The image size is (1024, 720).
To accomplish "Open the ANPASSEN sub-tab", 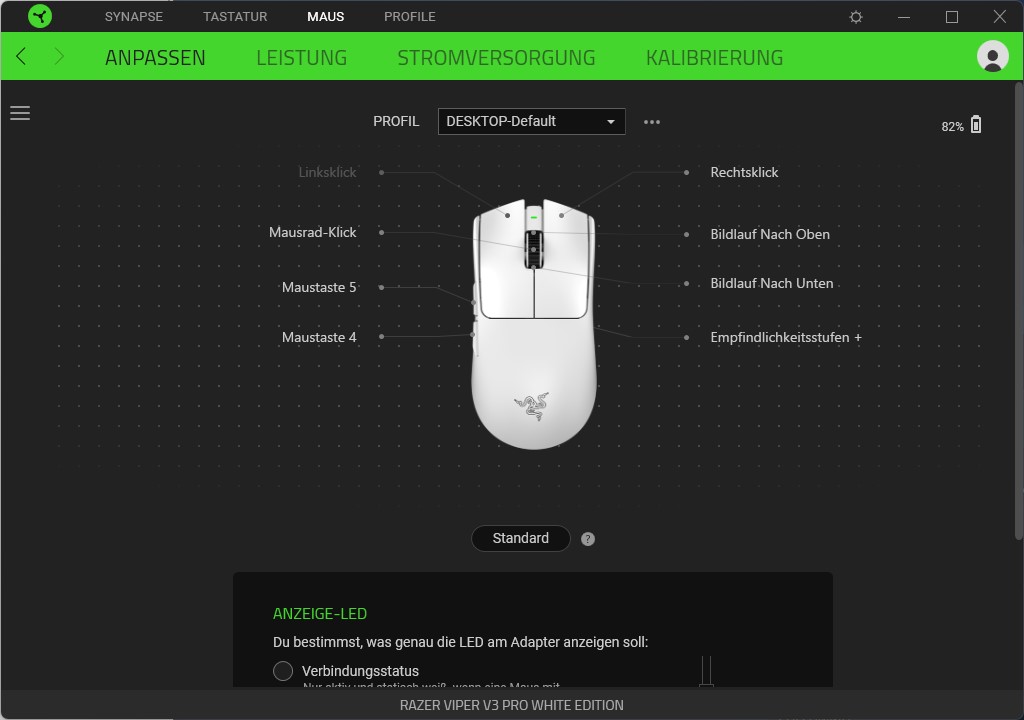I will (x=155, y=57).
